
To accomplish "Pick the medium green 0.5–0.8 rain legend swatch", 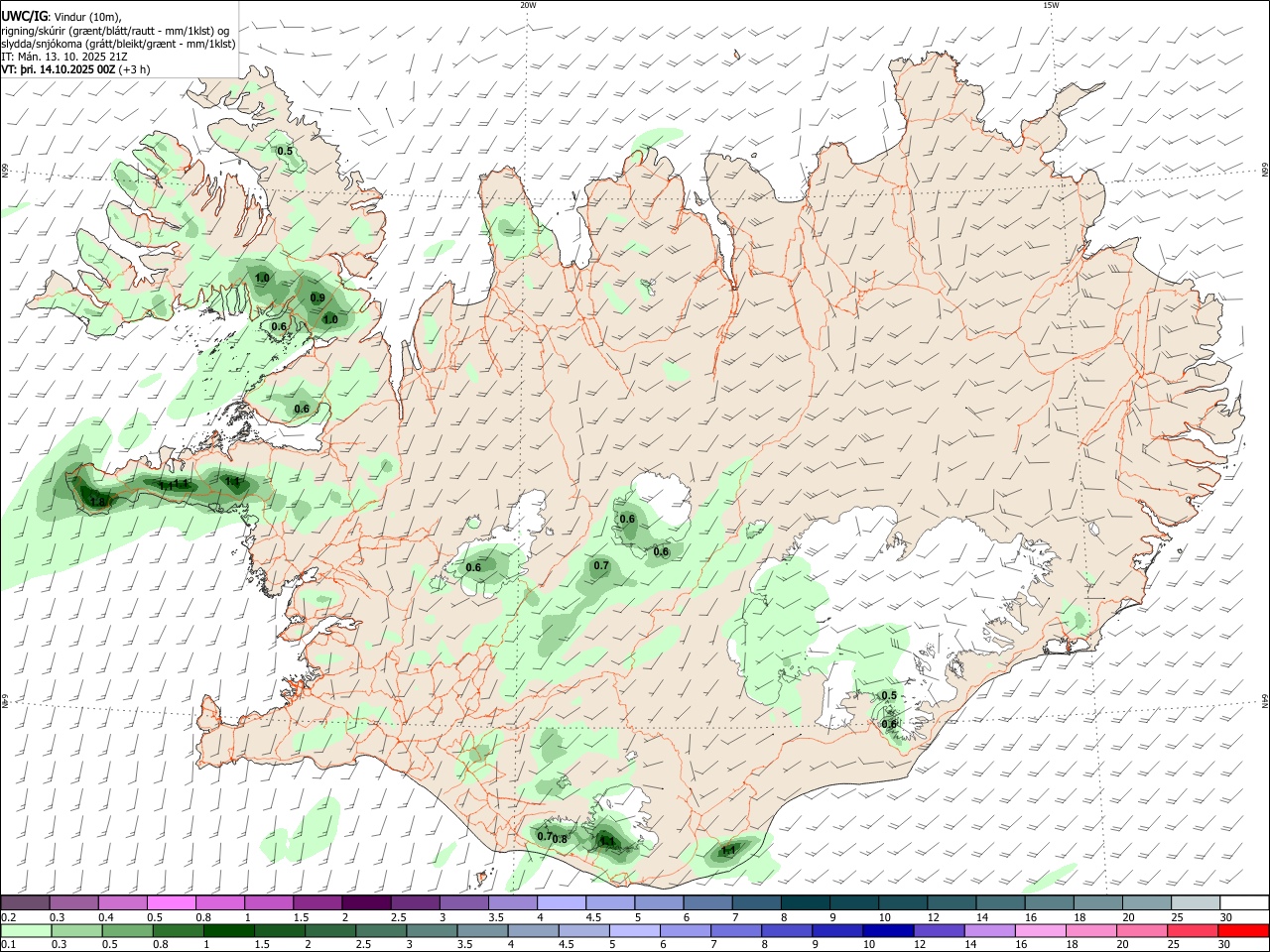I will (127, 931).
